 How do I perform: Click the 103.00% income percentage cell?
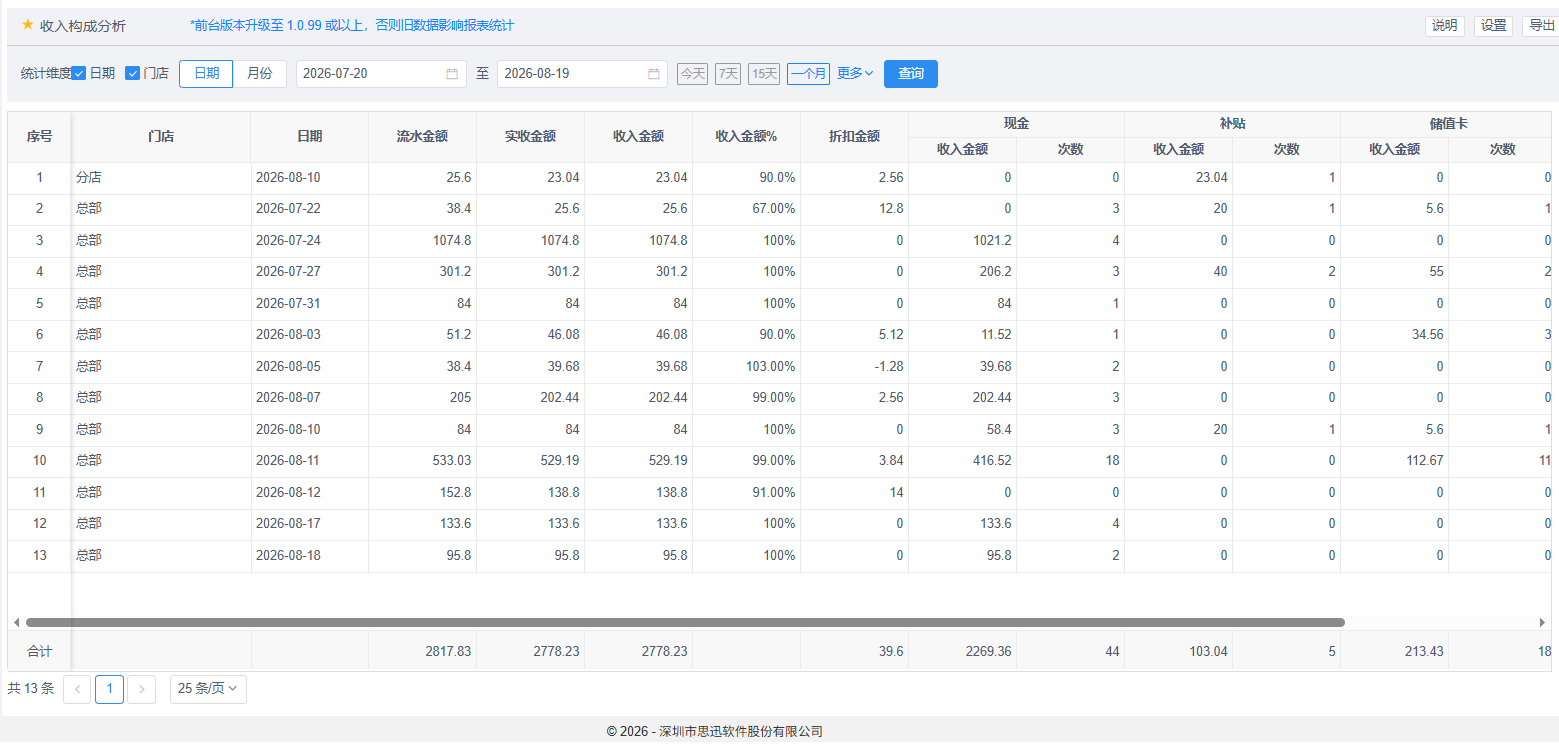coord(746,367)
